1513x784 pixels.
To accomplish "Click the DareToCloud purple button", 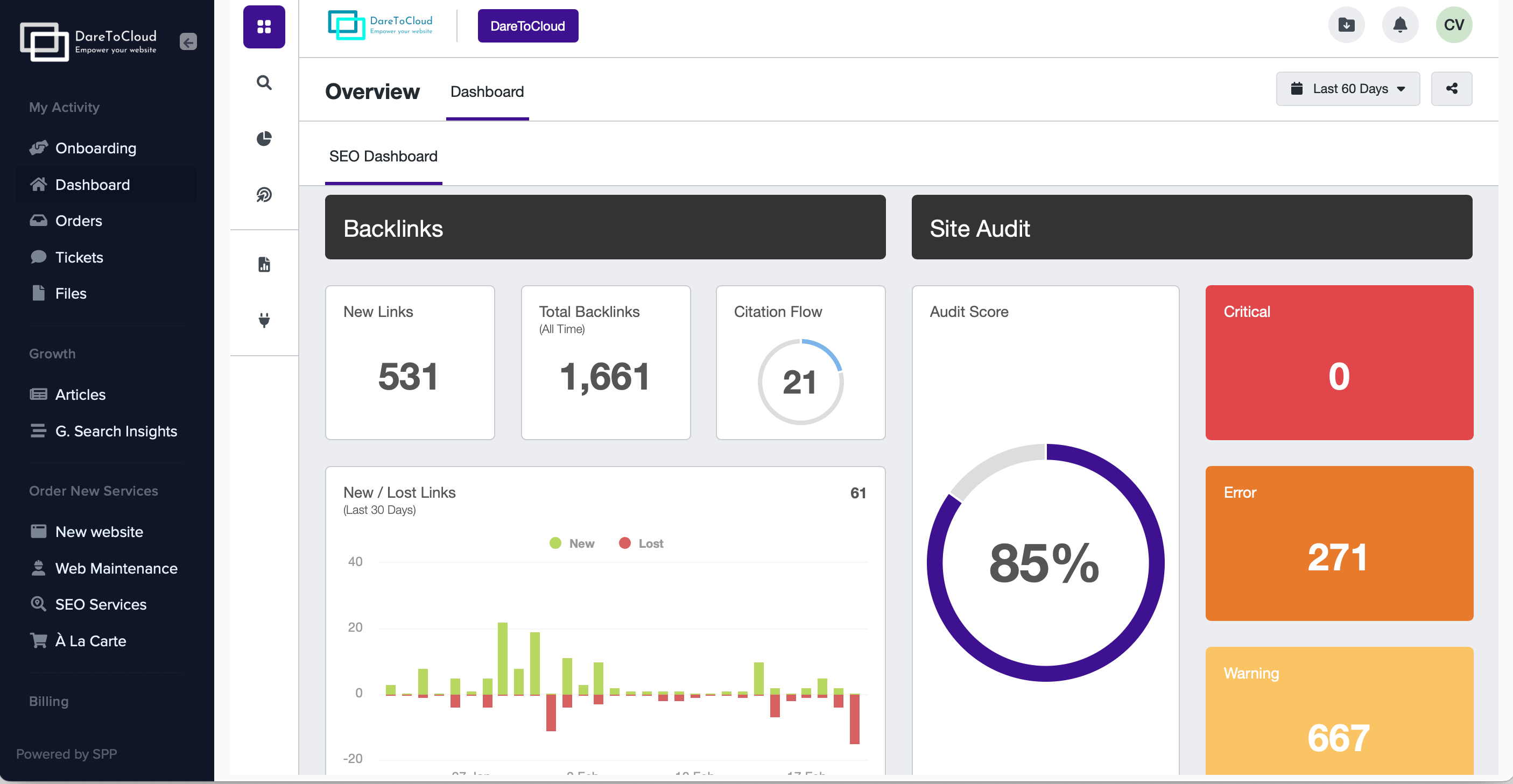I will (x=527, y=26).
